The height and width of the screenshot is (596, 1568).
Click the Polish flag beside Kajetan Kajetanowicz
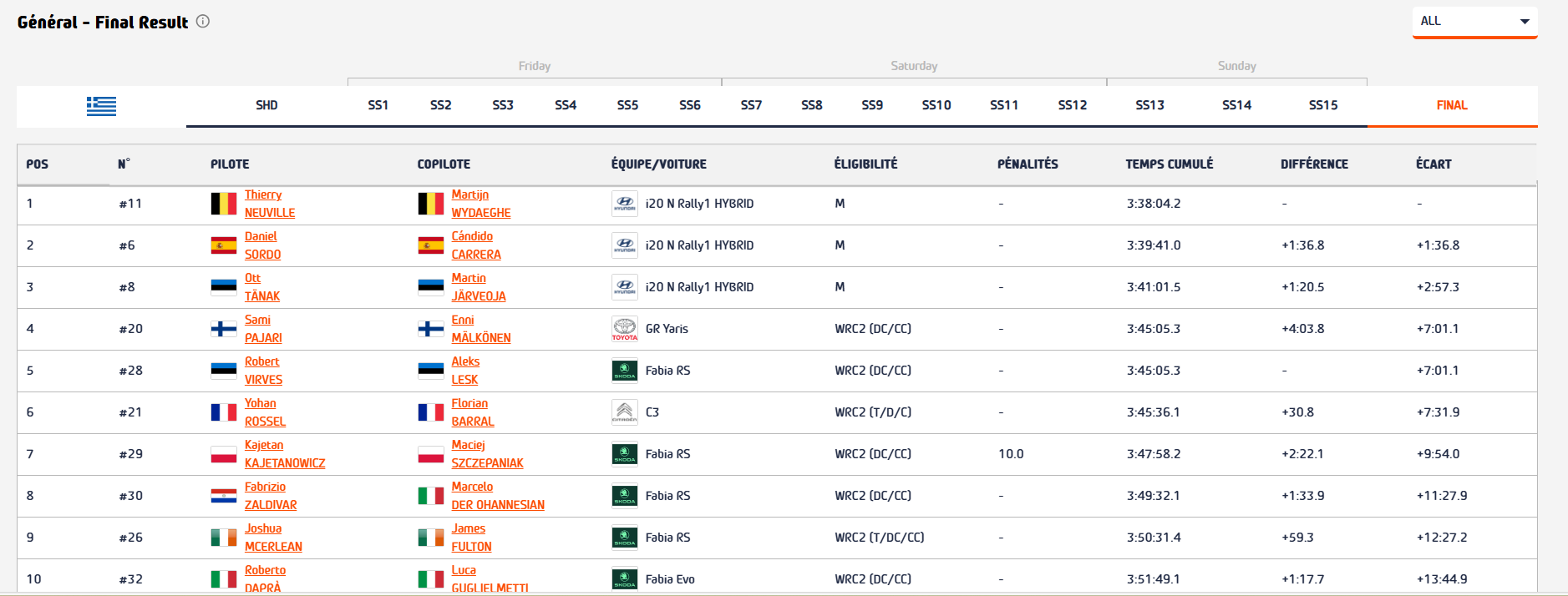click(223, 454)
